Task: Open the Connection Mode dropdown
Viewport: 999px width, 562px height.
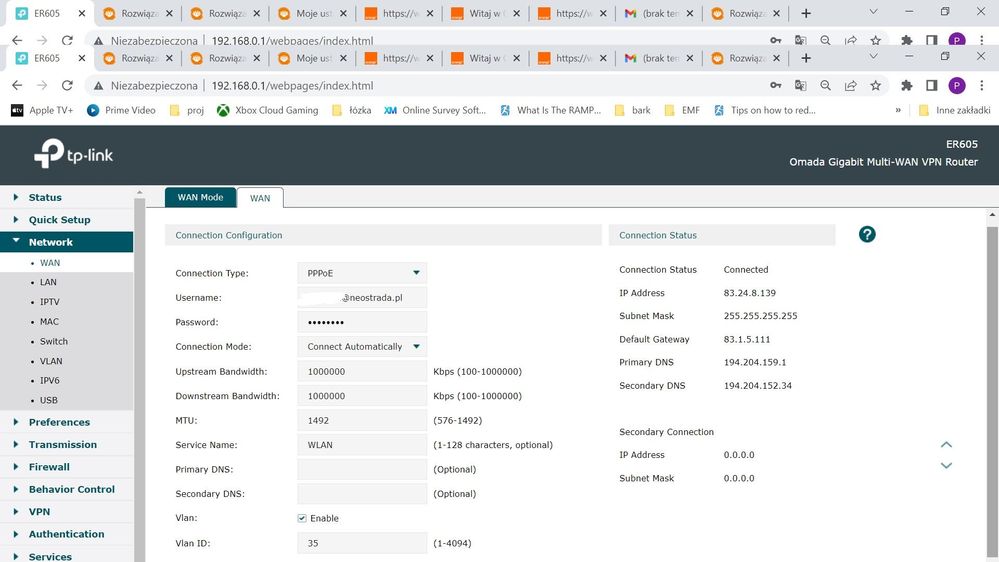Action: [362, 347]
